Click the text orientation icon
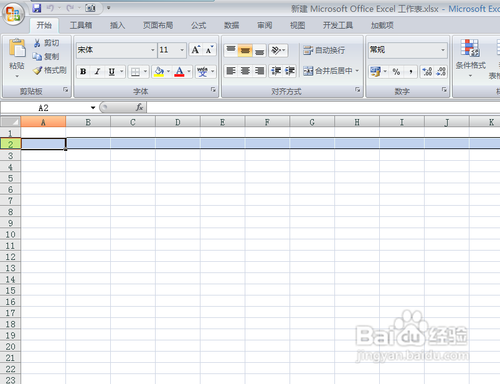The image size is (500, 384). 276,50
